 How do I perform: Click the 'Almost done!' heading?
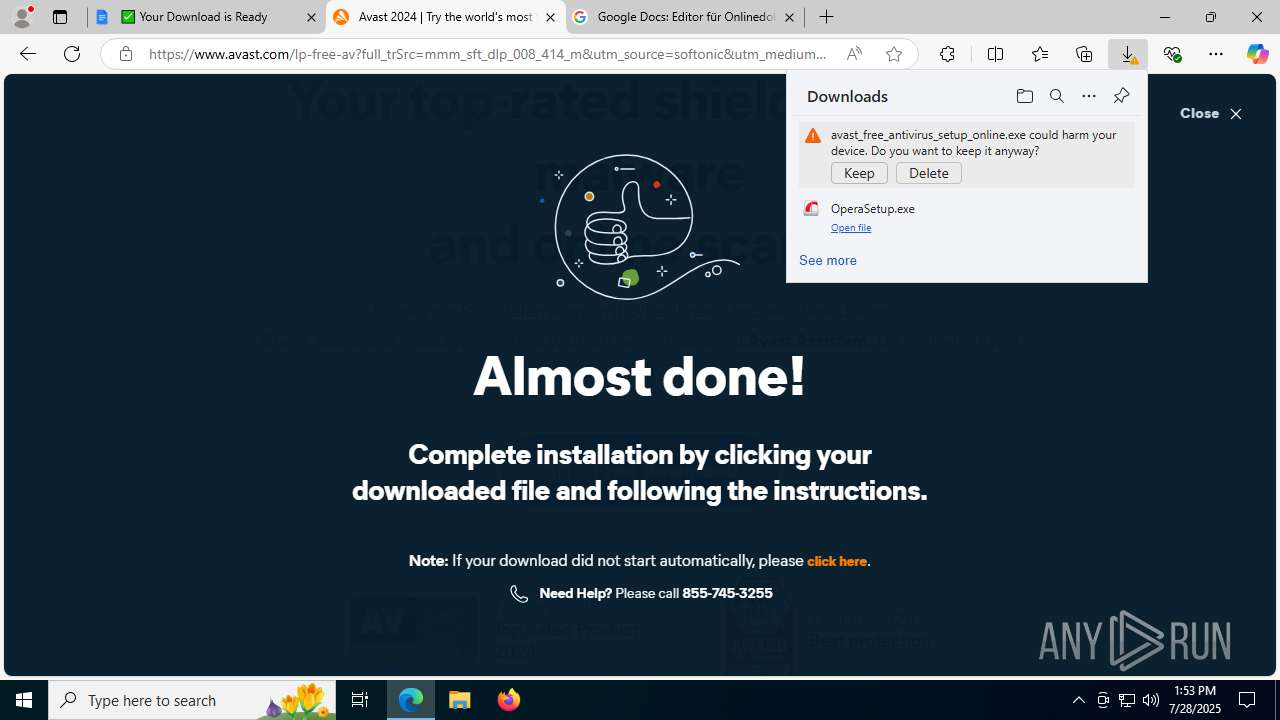coord(639,377)
